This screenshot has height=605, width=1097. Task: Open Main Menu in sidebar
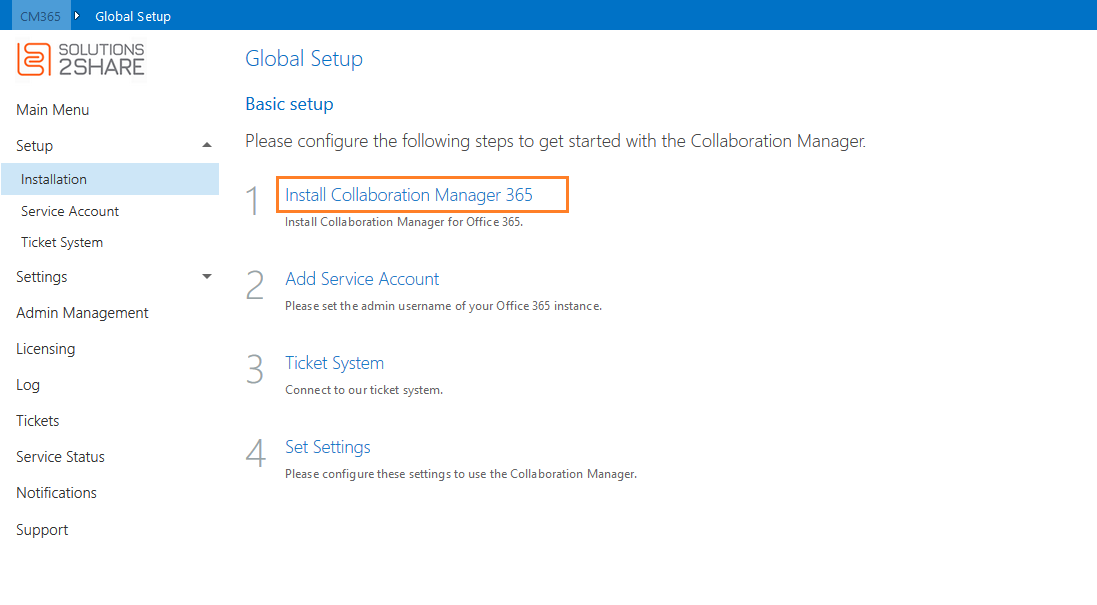point(53,110)
